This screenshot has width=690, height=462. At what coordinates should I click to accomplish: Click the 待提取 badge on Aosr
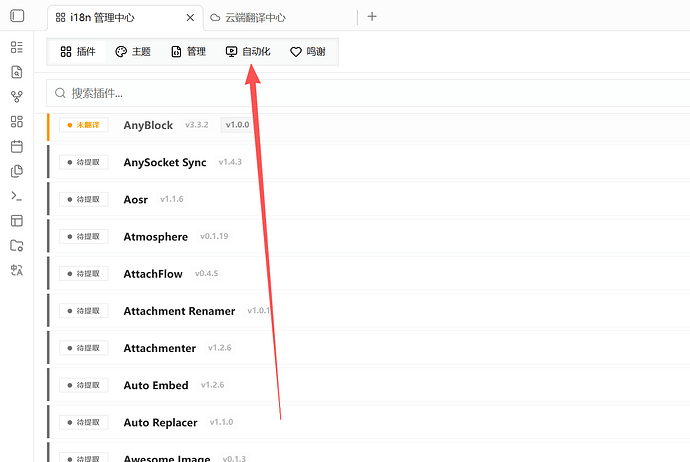coord(84,199)
